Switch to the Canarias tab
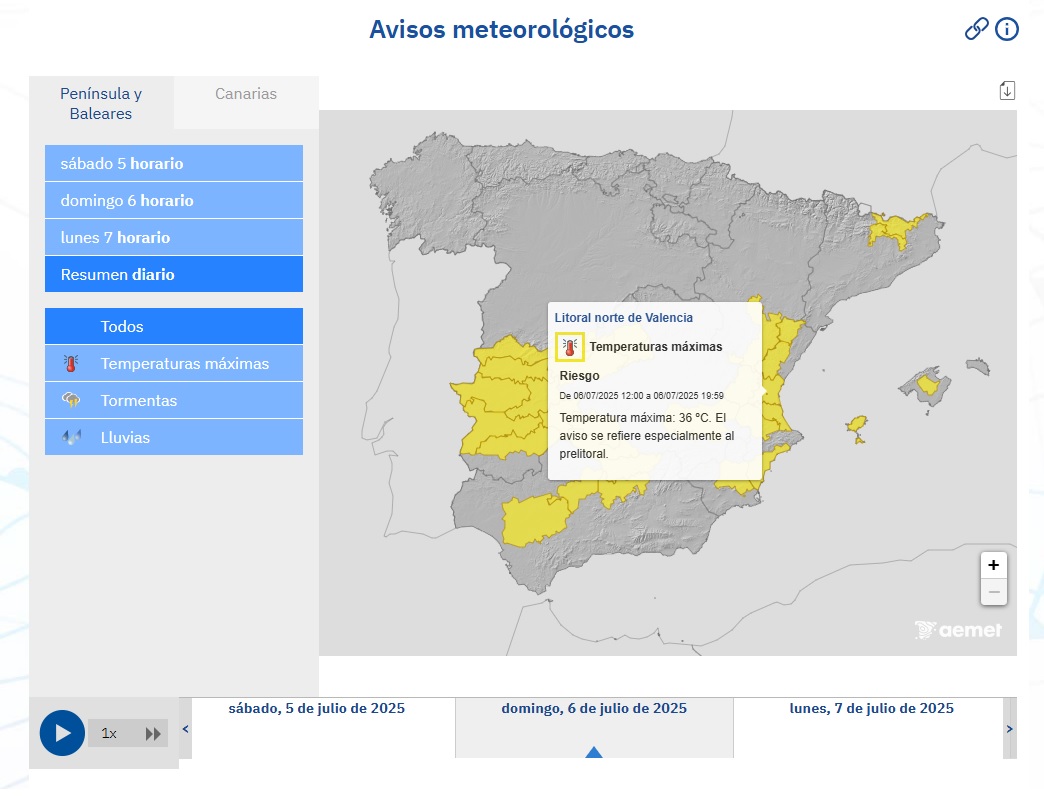Image resolution: width=1044 pixels, height=796 pixels. 246,94
